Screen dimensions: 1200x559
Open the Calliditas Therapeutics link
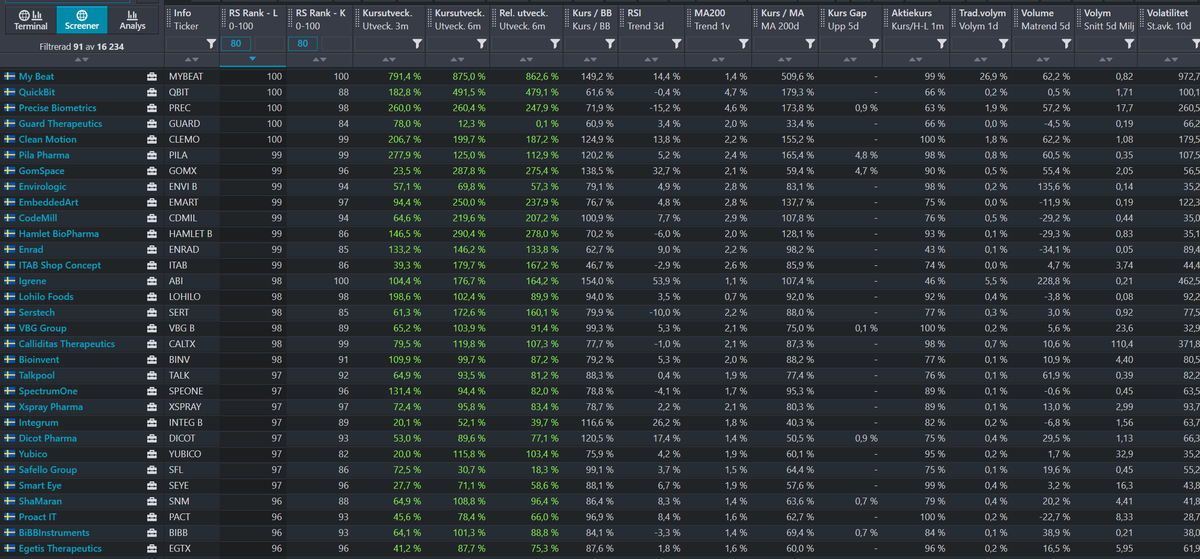coord(67,344)
